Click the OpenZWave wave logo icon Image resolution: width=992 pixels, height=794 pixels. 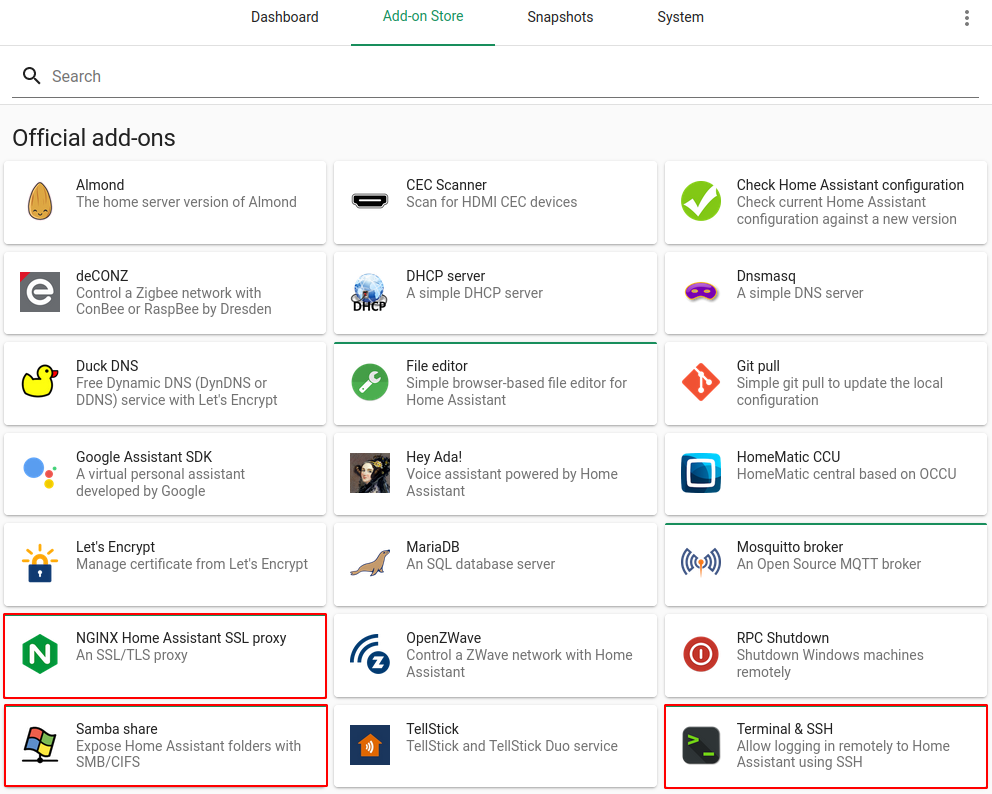[x=369, y=654]
